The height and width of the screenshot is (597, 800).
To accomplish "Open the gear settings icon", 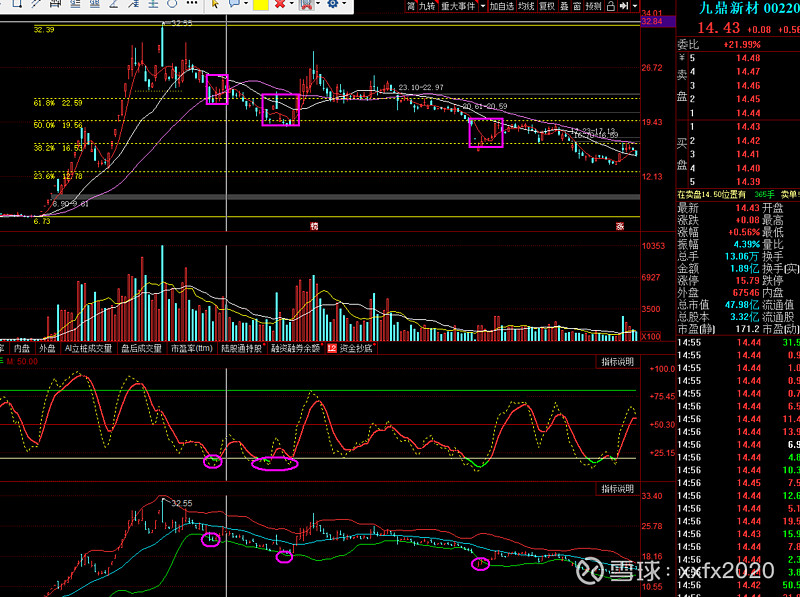I will click(x=333, y=5).
